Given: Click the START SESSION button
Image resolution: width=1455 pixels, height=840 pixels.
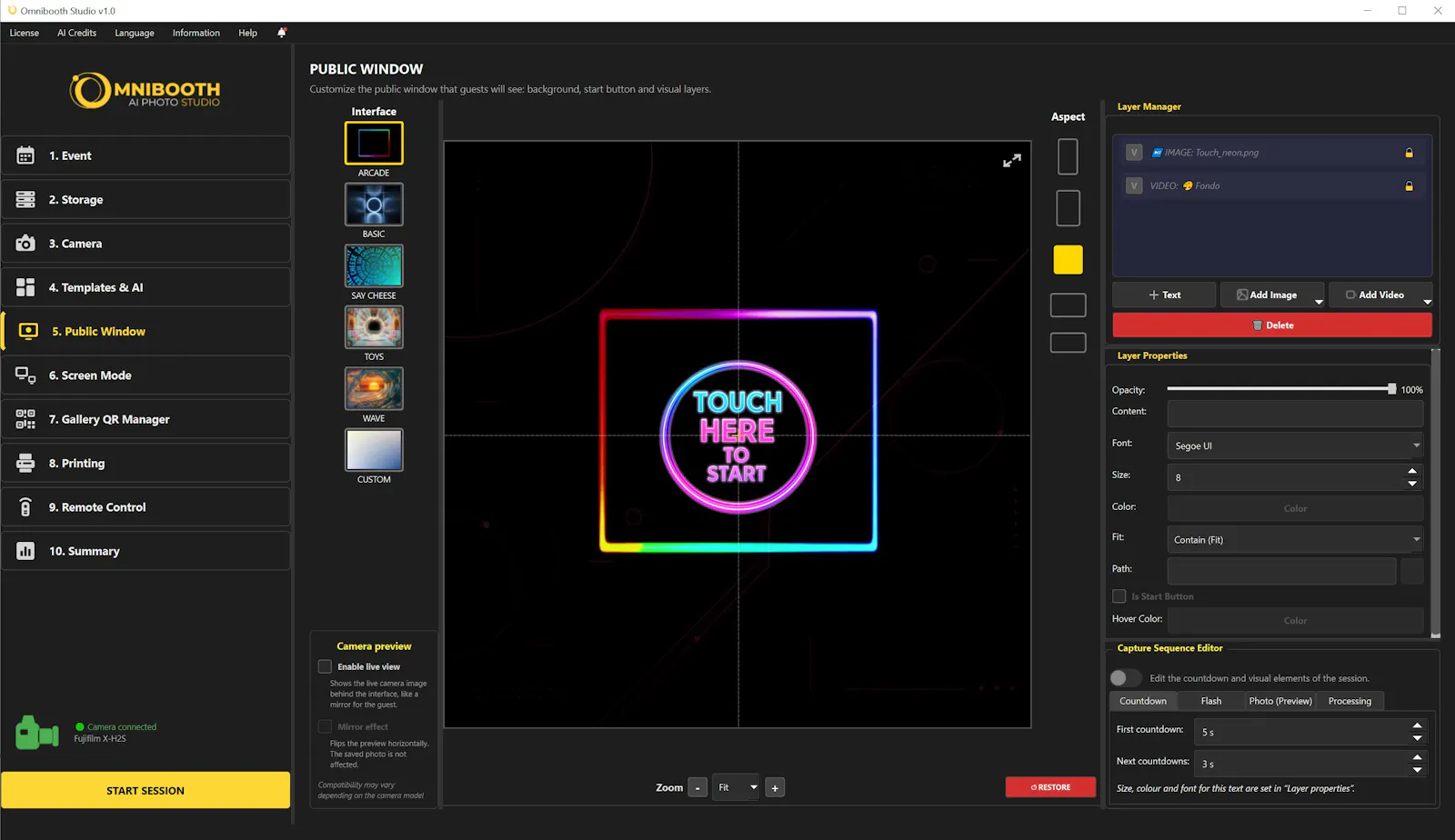Looking at the screenshot, I should (x=145, y=790).
